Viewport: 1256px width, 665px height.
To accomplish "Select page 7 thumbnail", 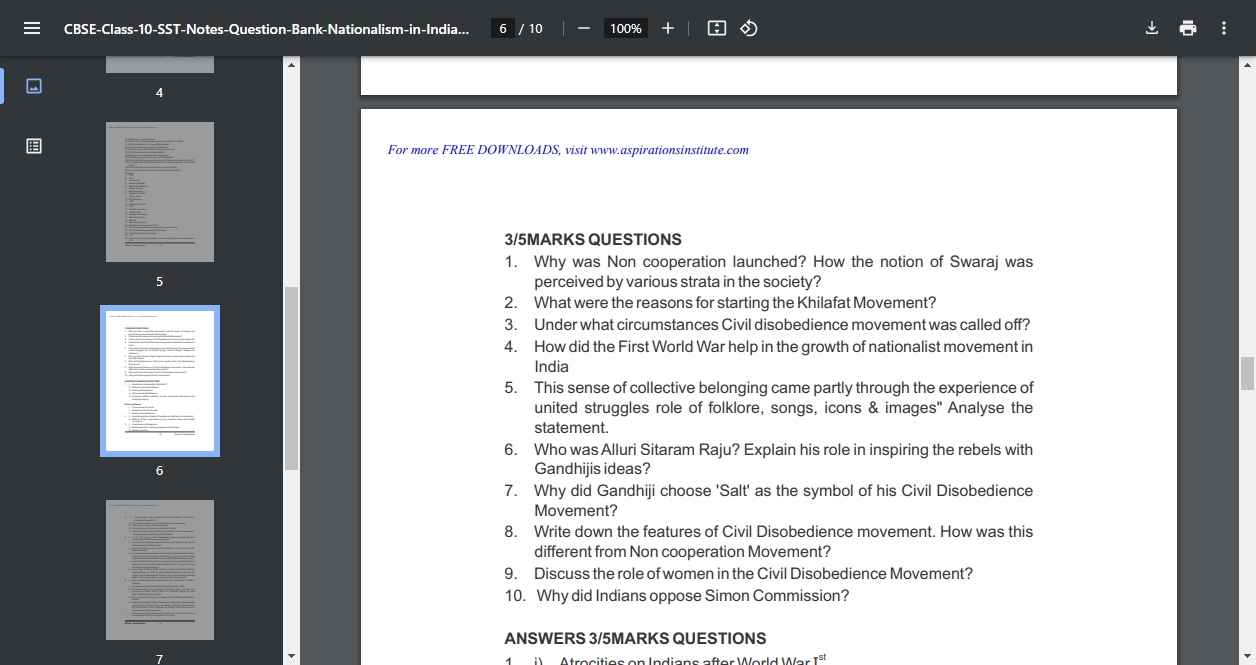I will coord(160,570).
